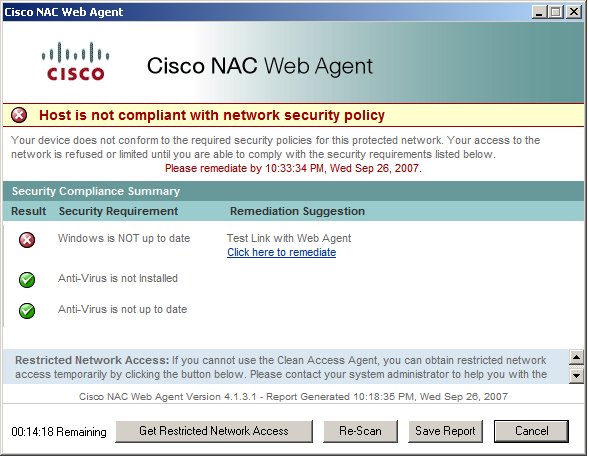The height and width of the screenshot is (459, 589).
Task: Select the Remediation Suggestion column header
Action: pyautogui.click(x=297, y=211)
